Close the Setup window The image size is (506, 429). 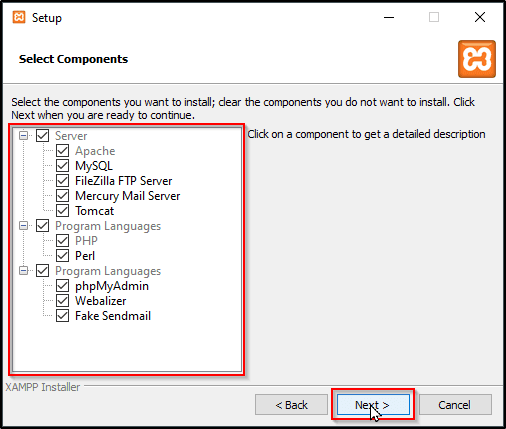(x=480, y=17)
